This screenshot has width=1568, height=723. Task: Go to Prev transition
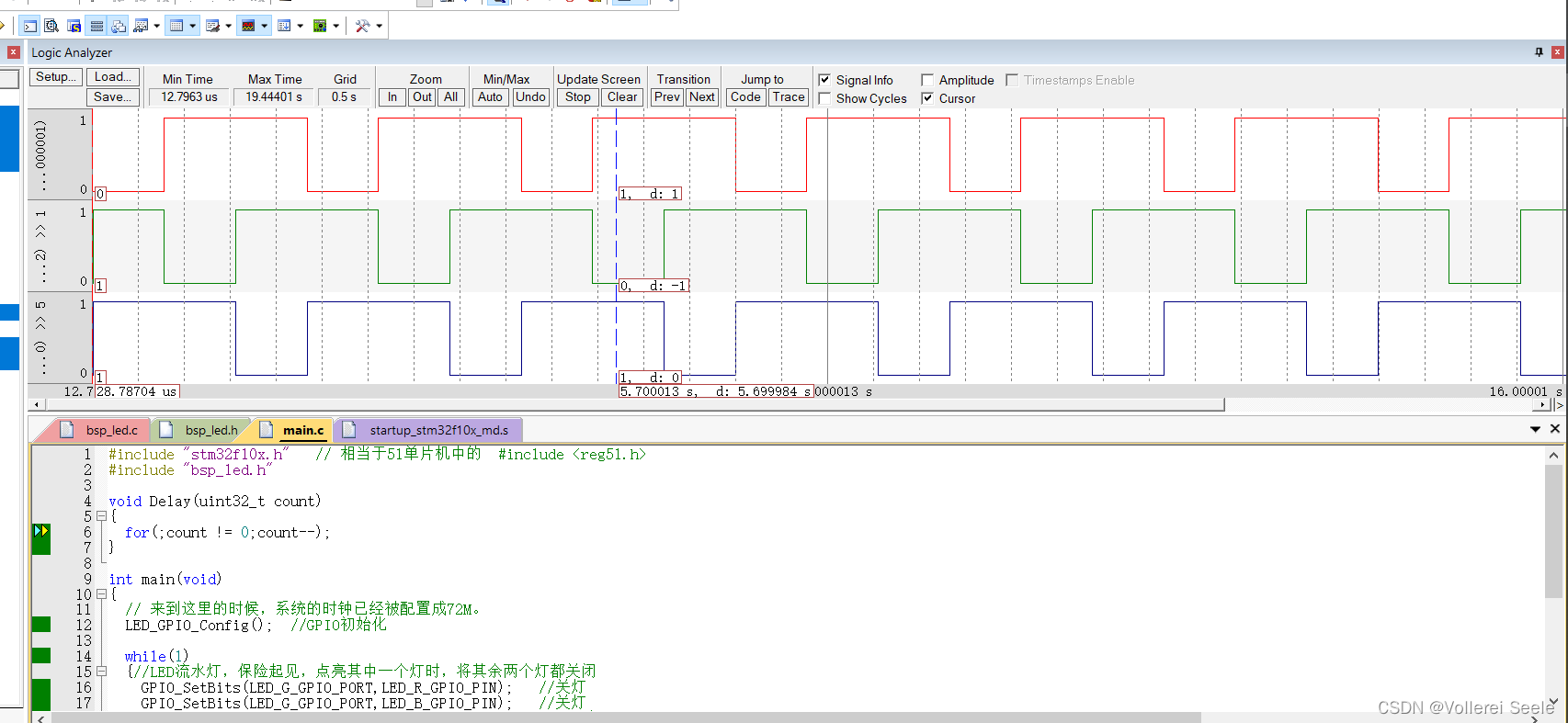click(x=667, y=96)
